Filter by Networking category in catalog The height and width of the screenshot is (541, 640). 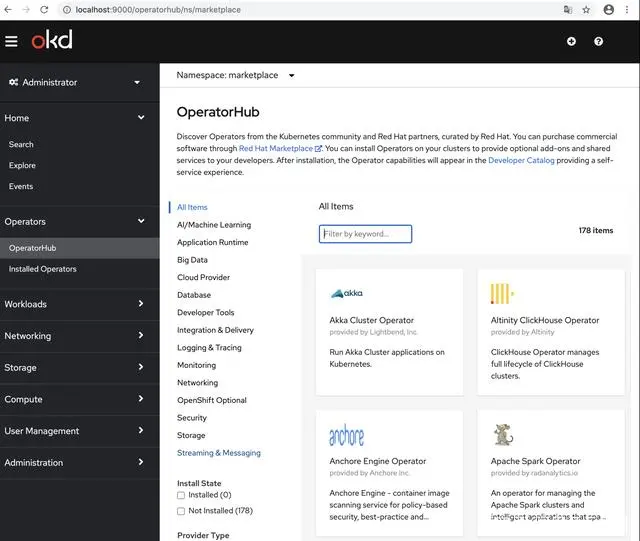click(x=198, y=383)
